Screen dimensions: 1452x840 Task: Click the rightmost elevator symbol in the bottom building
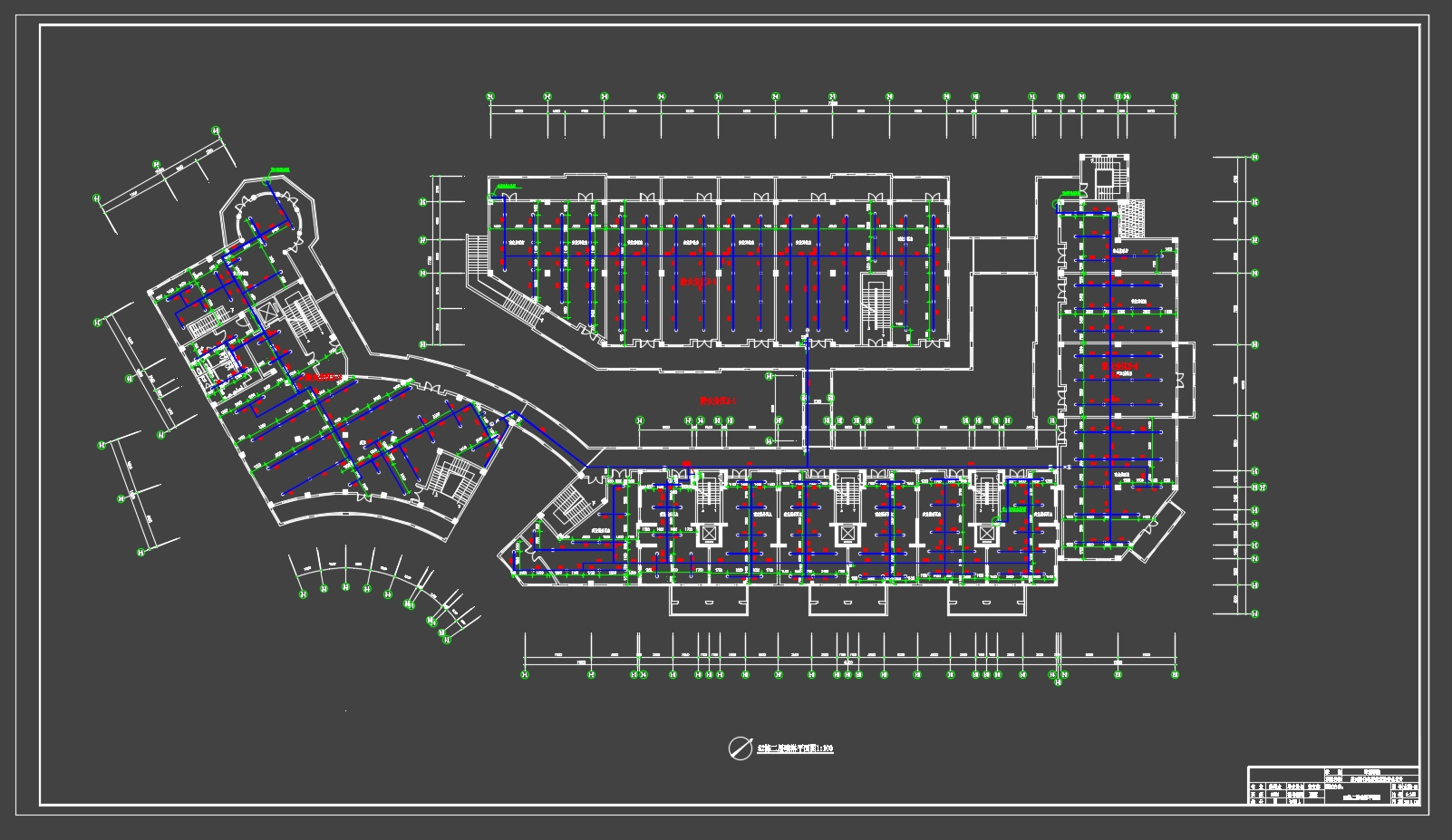tap(985, 535)
